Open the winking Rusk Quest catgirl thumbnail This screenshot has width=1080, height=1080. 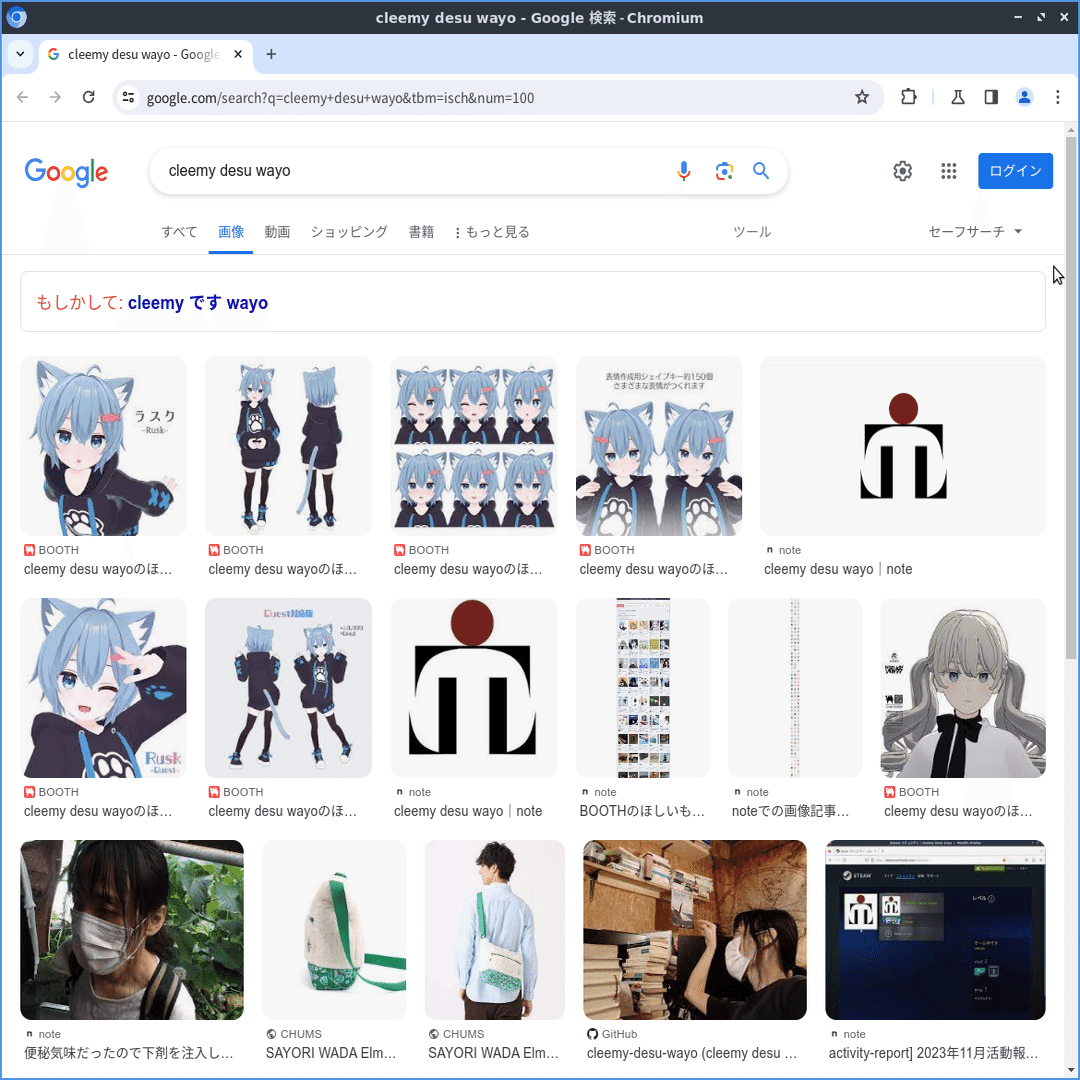click(103, 687)
